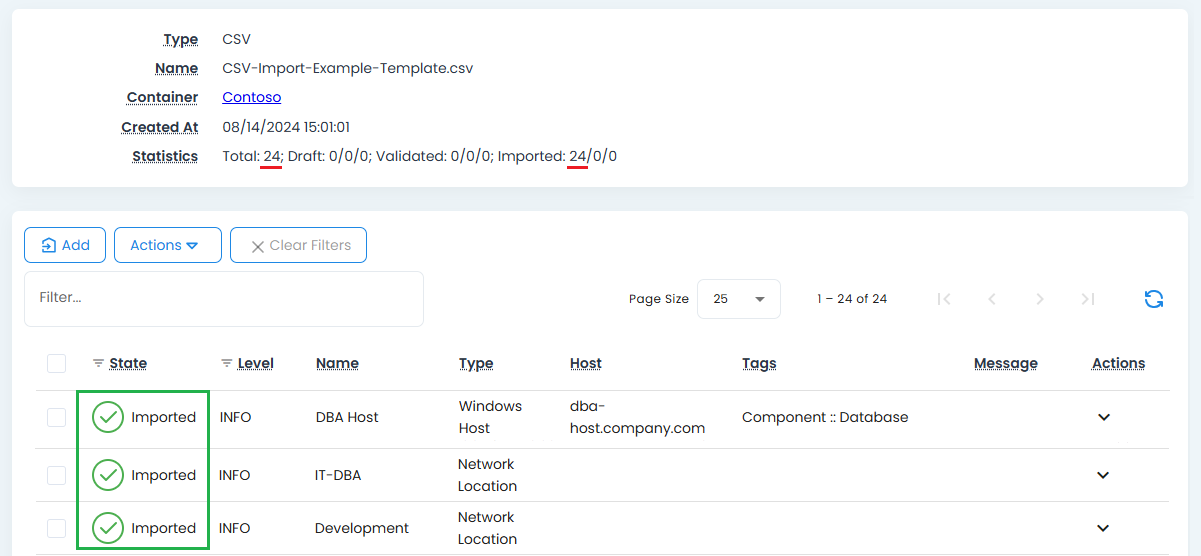
Task: Expand row actions for Development
Action: [x=1103, y=528]
